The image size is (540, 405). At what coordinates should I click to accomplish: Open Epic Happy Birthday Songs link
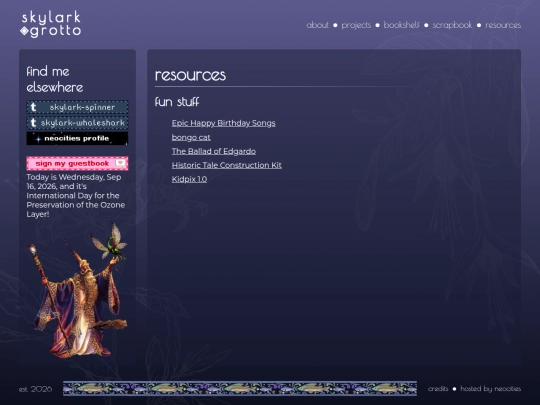224,123
